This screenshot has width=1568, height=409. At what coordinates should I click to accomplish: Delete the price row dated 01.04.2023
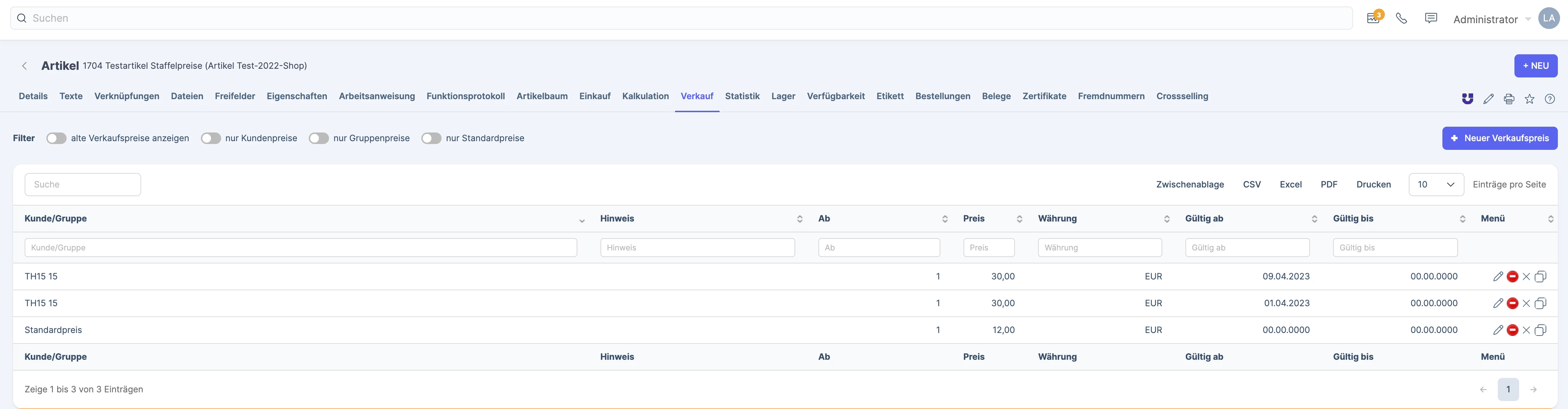tap(1526, 303)
